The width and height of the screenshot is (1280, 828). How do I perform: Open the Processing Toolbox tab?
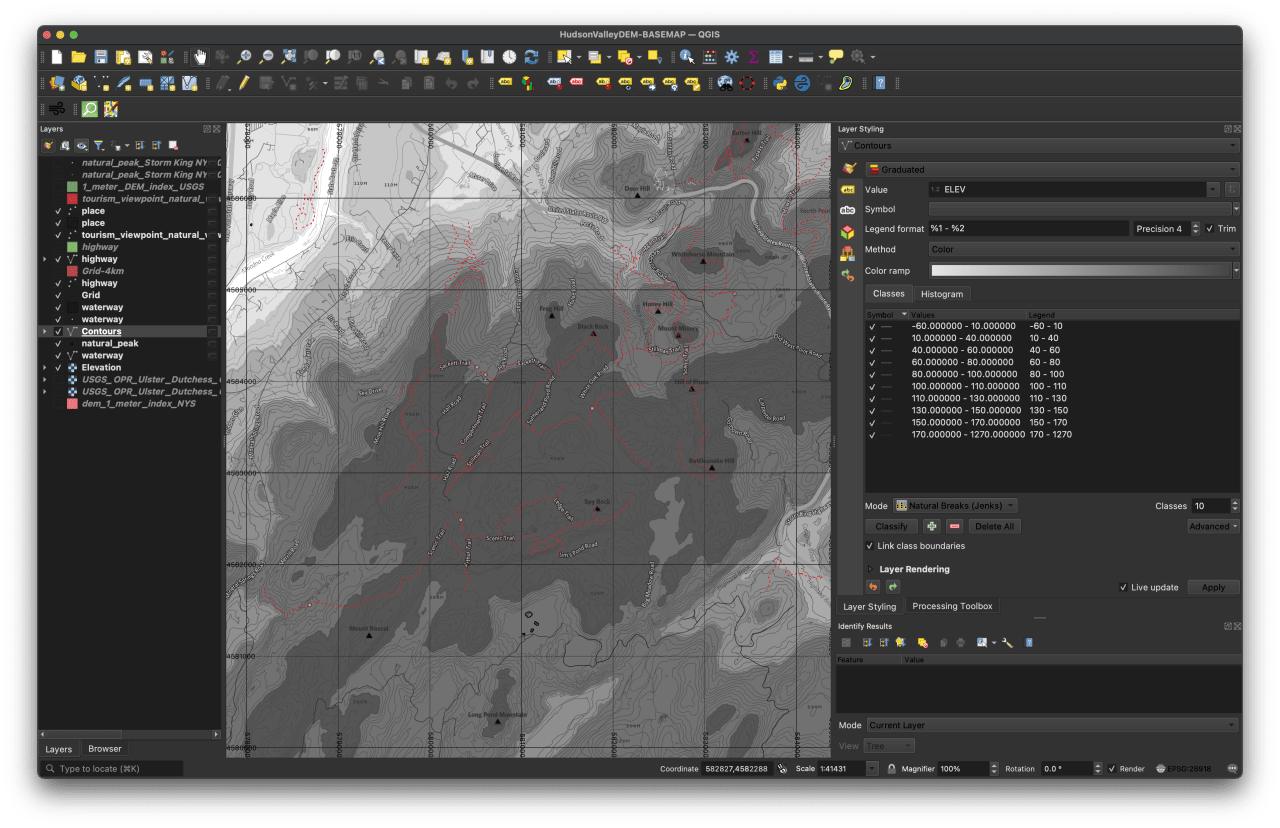[x=952, y=605]
